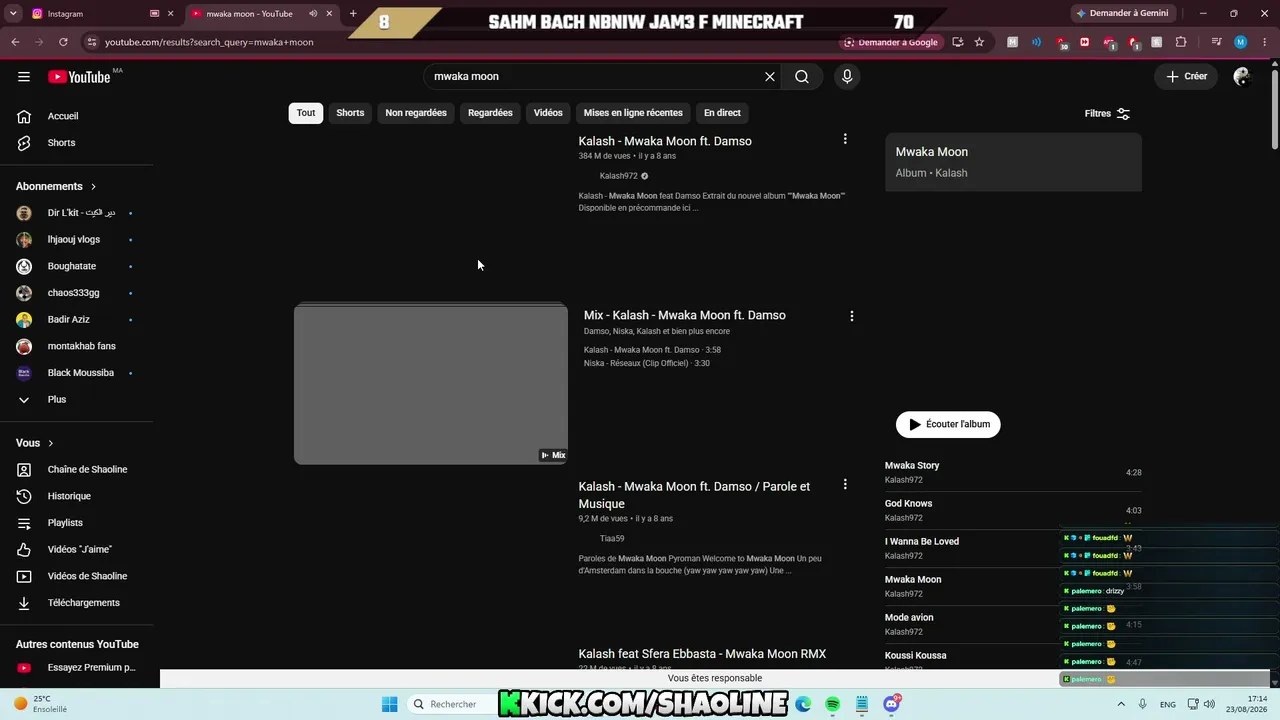Screen dimensions: 1280x720
Task: Open more options for the Mix result
Action: click(852, 316)
